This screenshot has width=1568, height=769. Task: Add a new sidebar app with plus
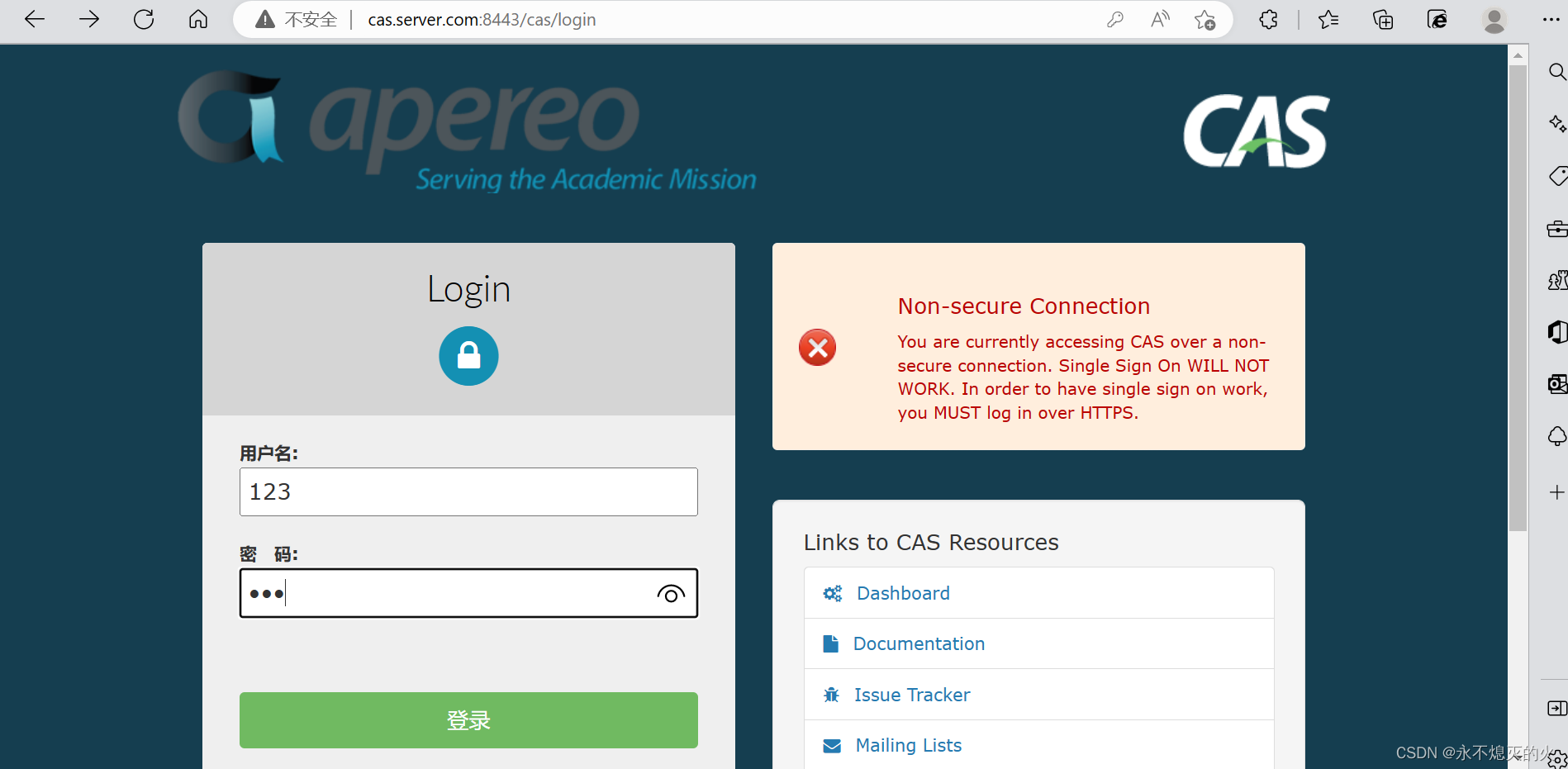pyautogui.click(x=1557, y=492)
